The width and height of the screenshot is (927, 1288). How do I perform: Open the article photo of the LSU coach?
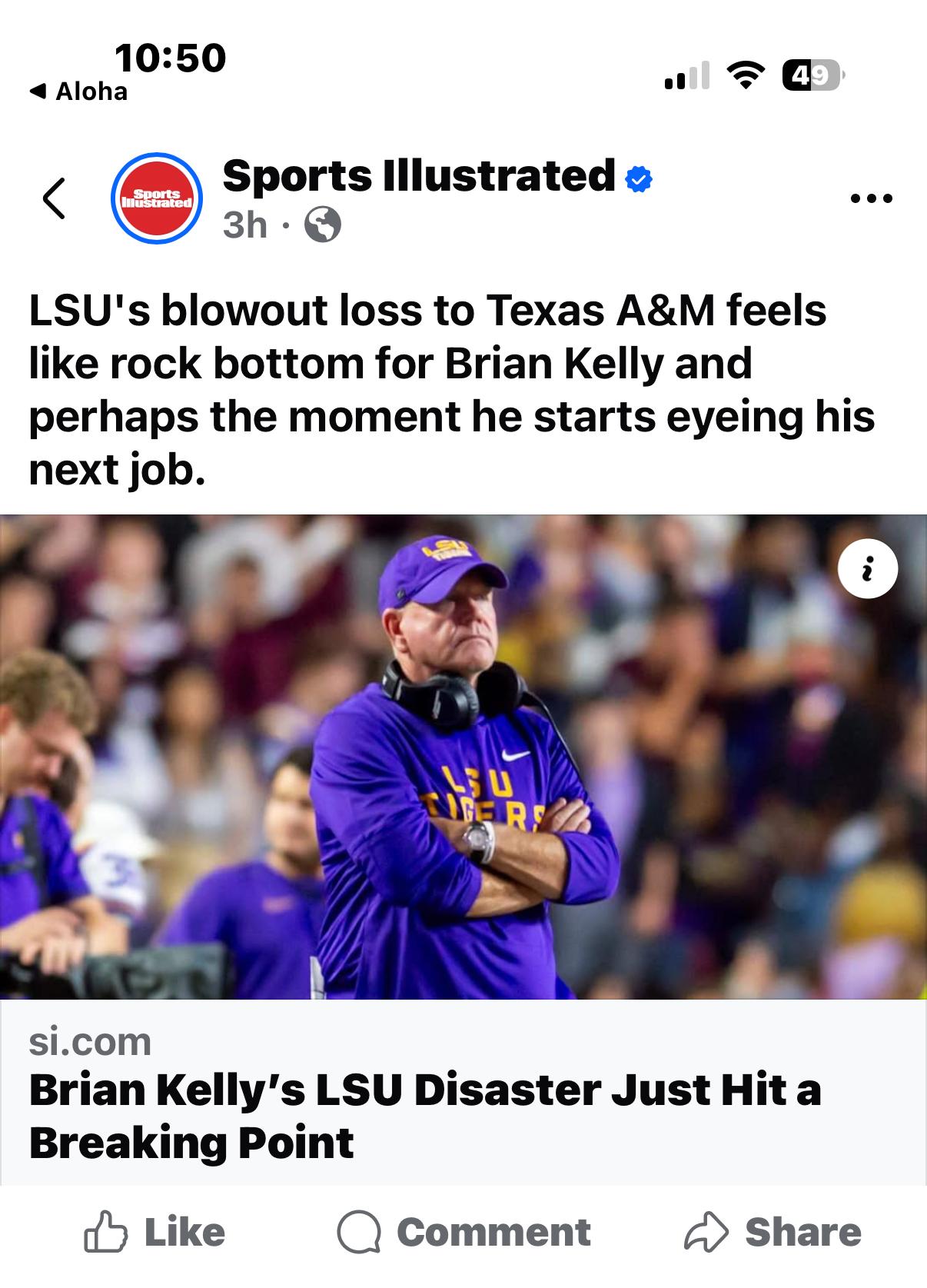pos(463,757)
